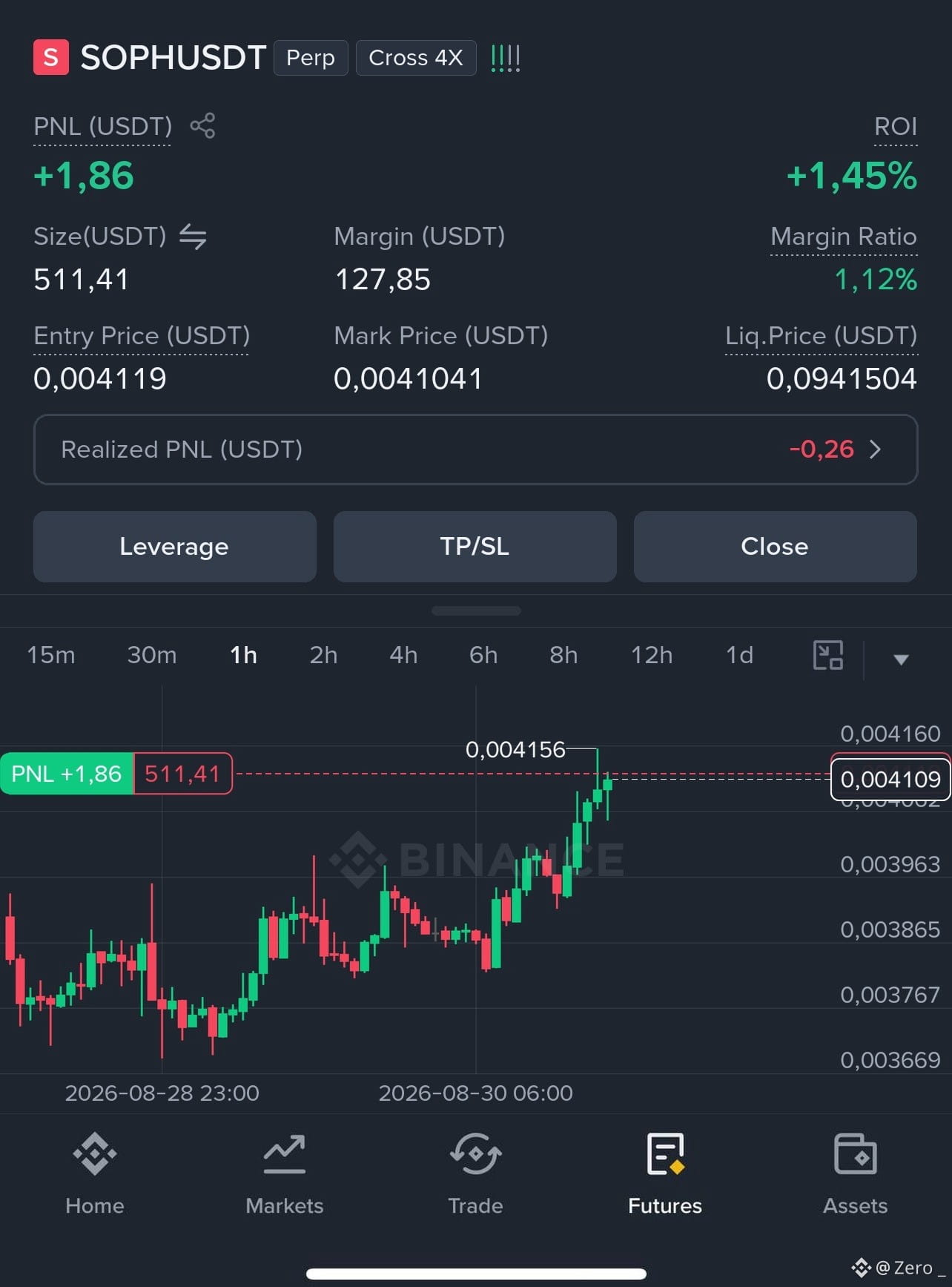Tap the 511,41 size value under Size(USDT)
Image resolution: width=952 pixels, height=1287 pixels.
(x=82, y=280)
